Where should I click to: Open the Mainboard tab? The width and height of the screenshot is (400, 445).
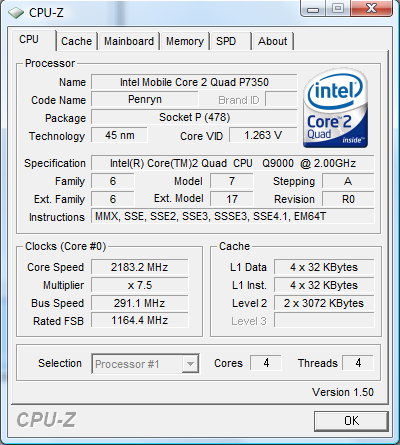coord(129,41)
